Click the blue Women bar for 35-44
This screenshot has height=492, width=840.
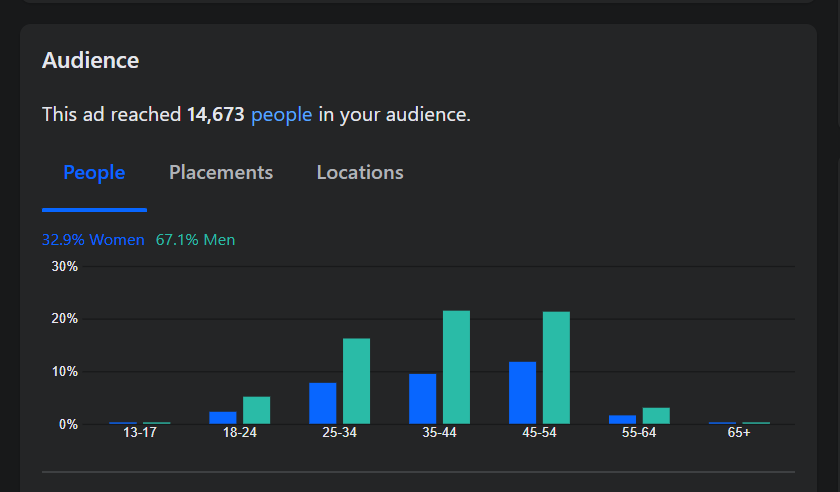[423, 399]
